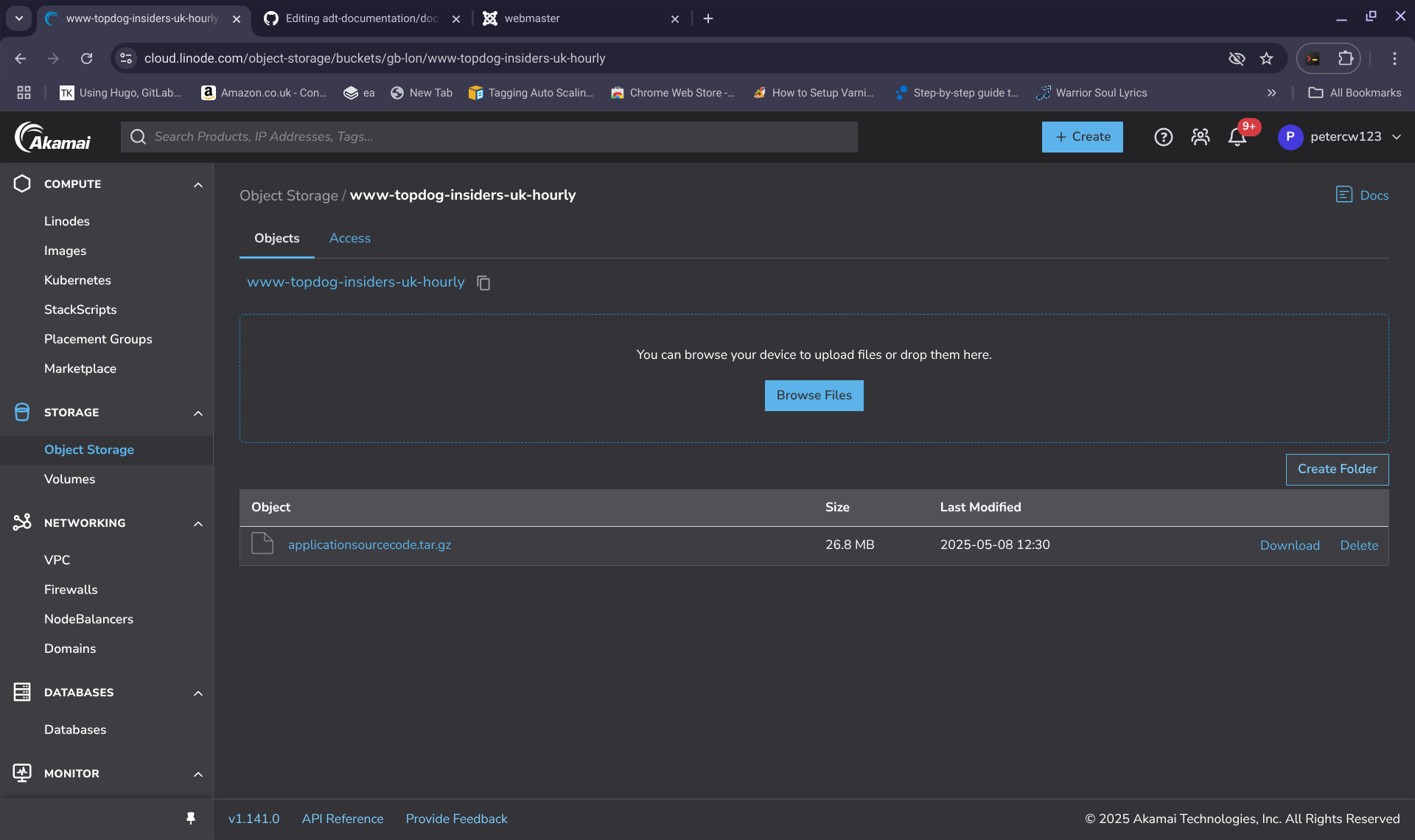The image size is (1415, 840).
Task: Switch to the Access tab
Action: coord(349,238)
